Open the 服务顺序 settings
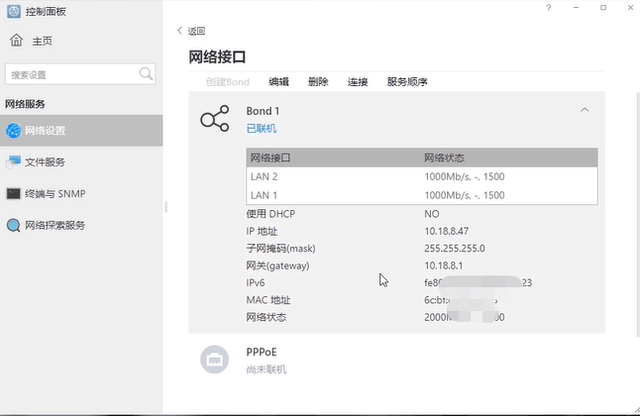The height and width of the screenshot is (416, 640). point(407,82)
